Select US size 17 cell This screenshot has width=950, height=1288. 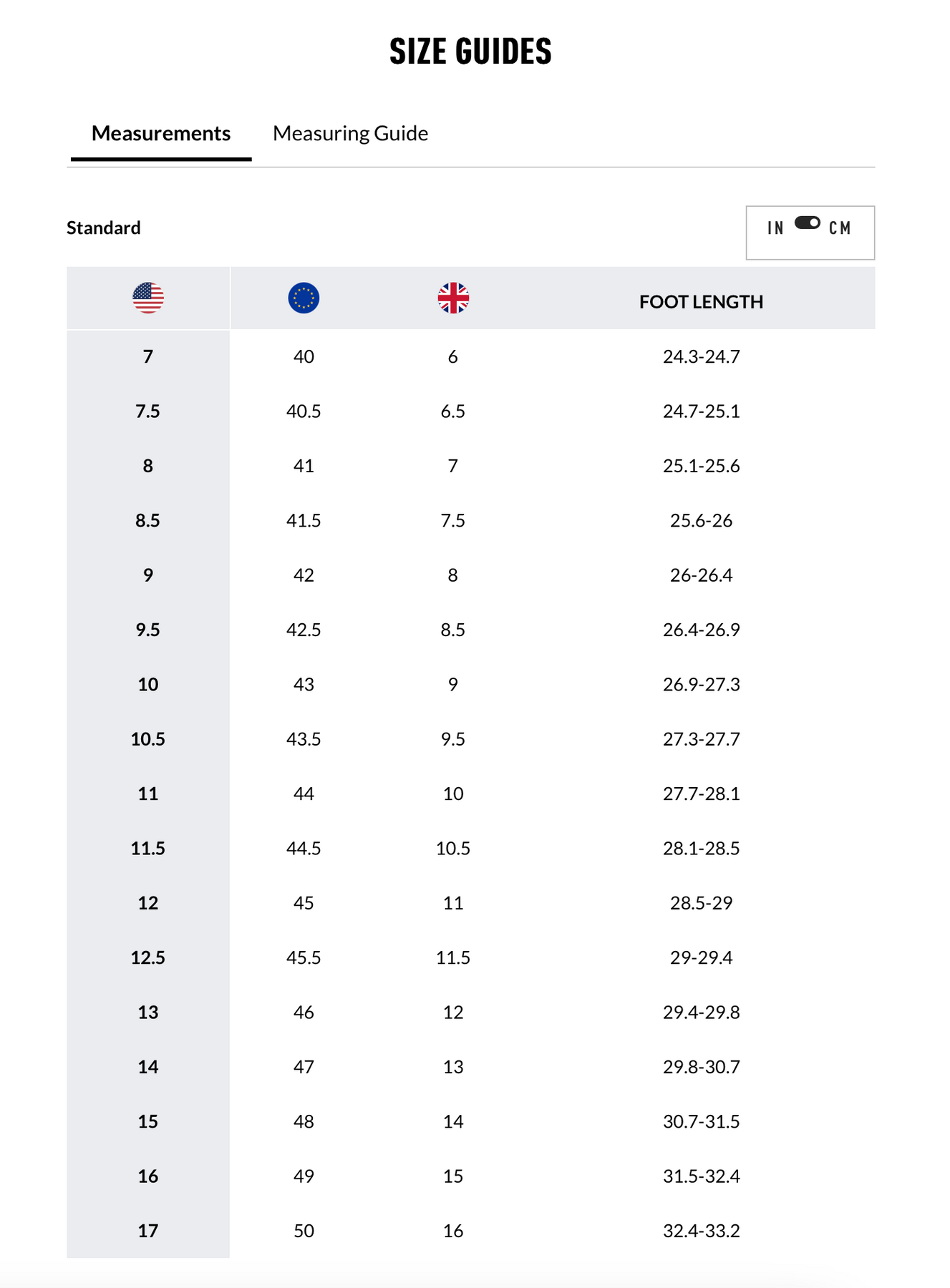pos(148,1231)
